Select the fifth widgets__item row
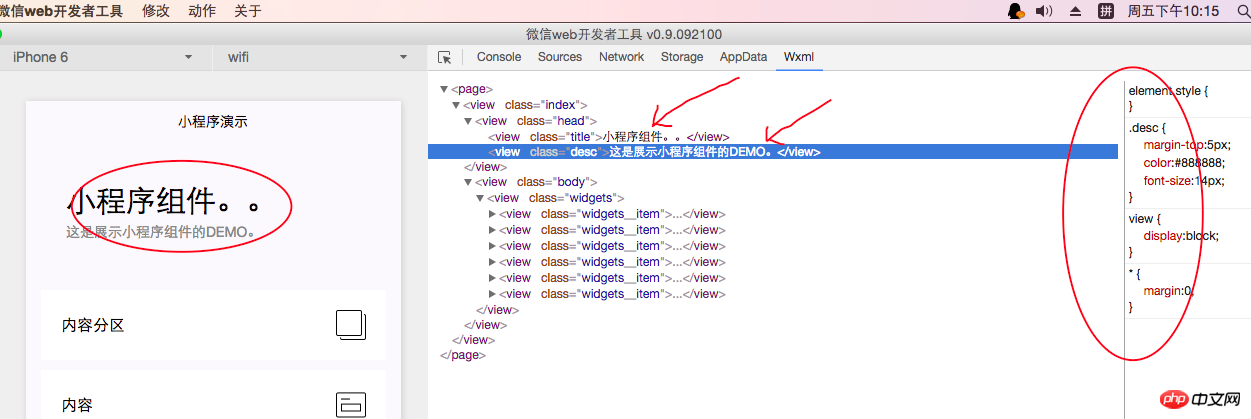This screenshot has height=419, width=1251. click(611, 278)
